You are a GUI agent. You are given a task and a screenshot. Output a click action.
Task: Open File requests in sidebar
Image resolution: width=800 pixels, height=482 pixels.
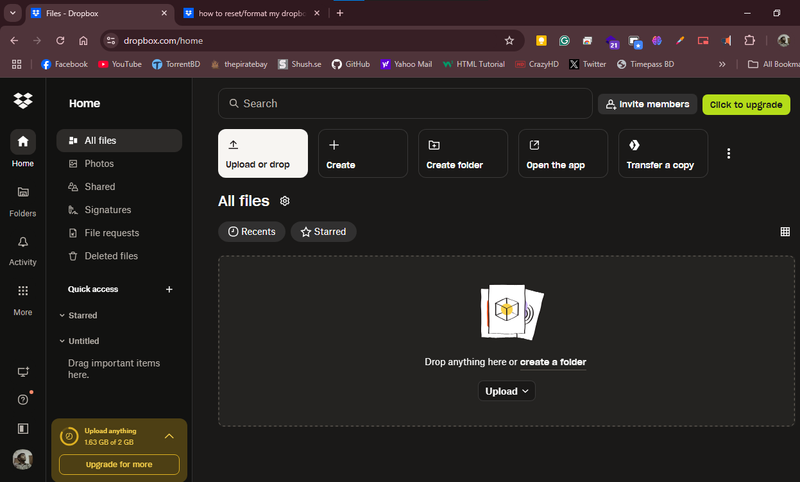(x=111, y=233)
